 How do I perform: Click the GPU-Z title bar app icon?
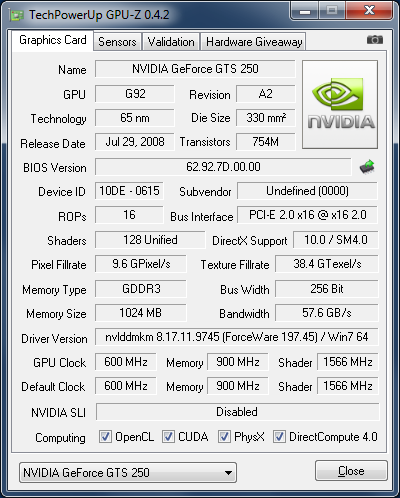click(17, 15)
